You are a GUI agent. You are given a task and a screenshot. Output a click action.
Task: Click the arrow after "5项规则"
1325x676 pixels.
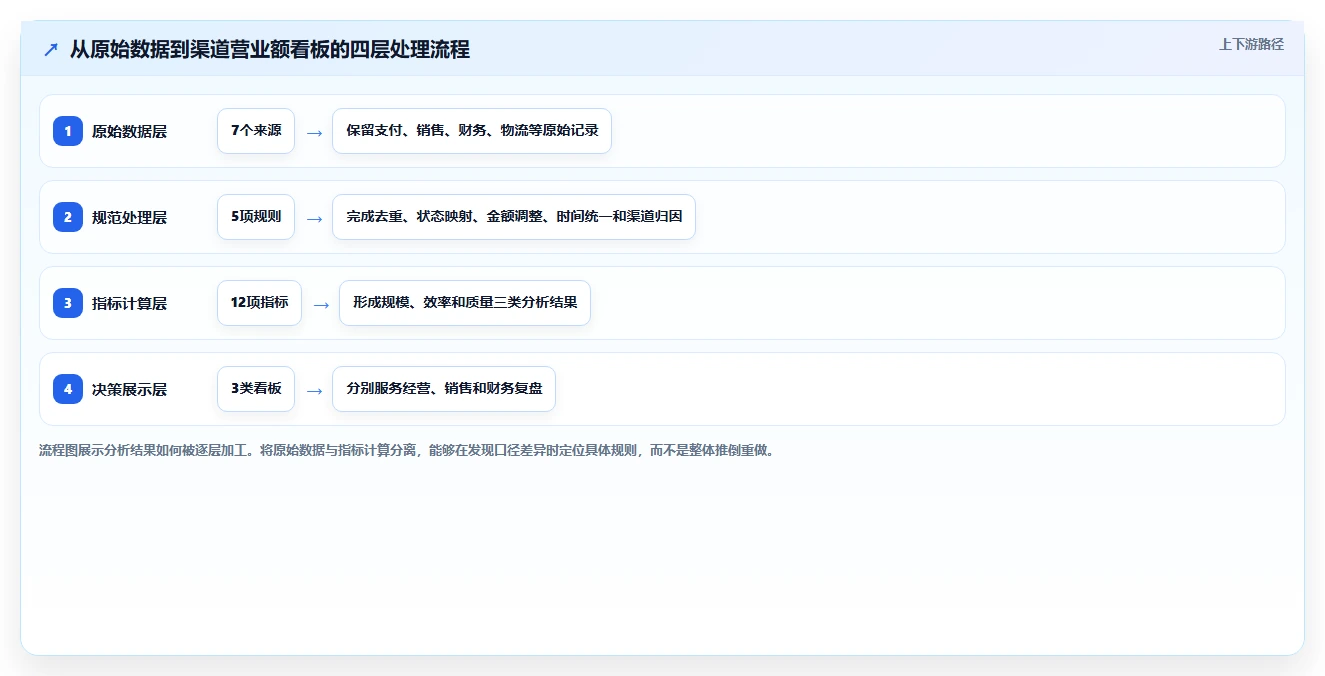coord(314,218)
